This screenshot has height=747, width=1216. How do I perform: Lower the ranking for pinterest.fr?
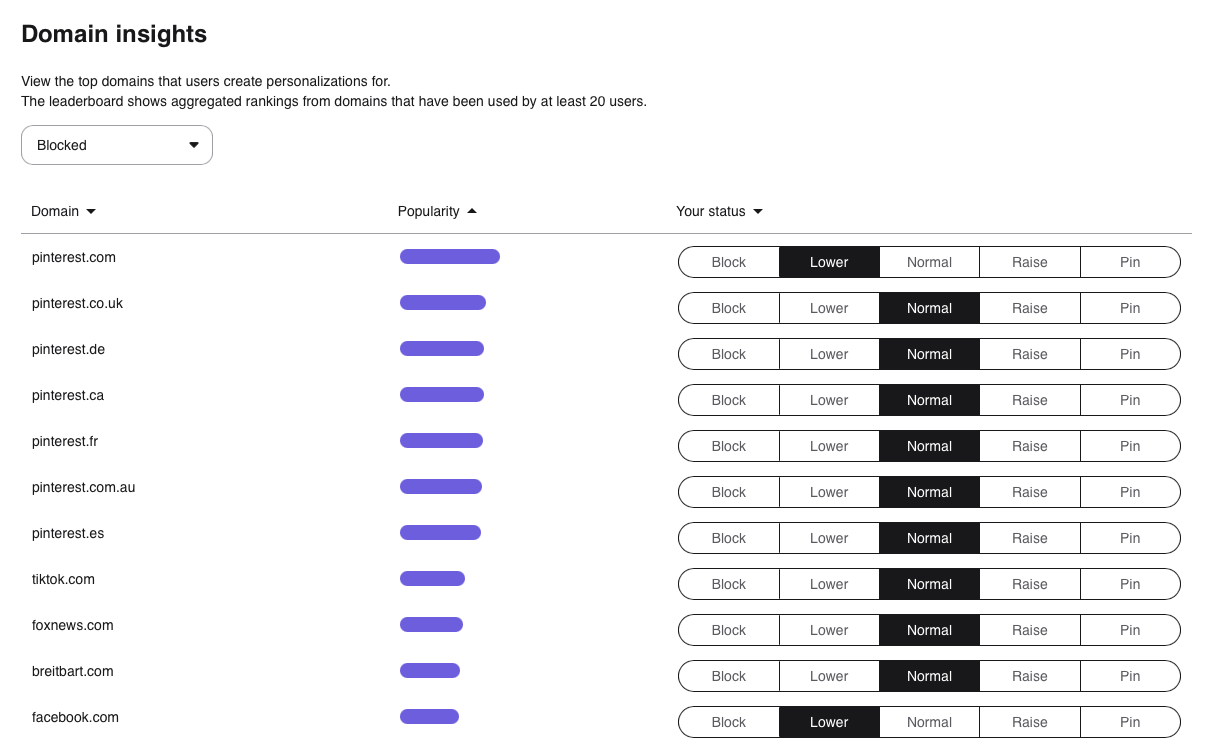(828, 445)
